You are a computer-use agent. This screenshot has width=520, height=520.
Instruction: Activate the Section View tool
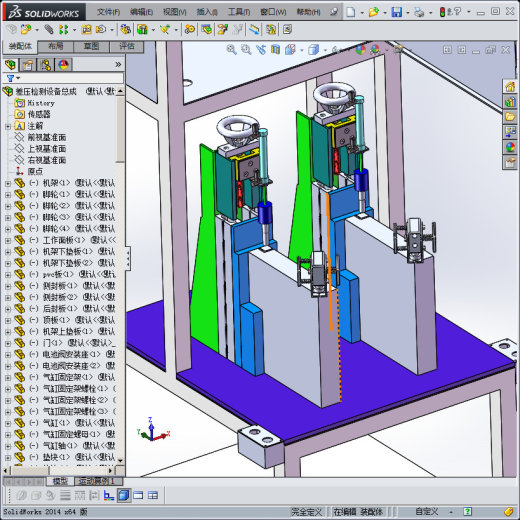tap(275, 50)
